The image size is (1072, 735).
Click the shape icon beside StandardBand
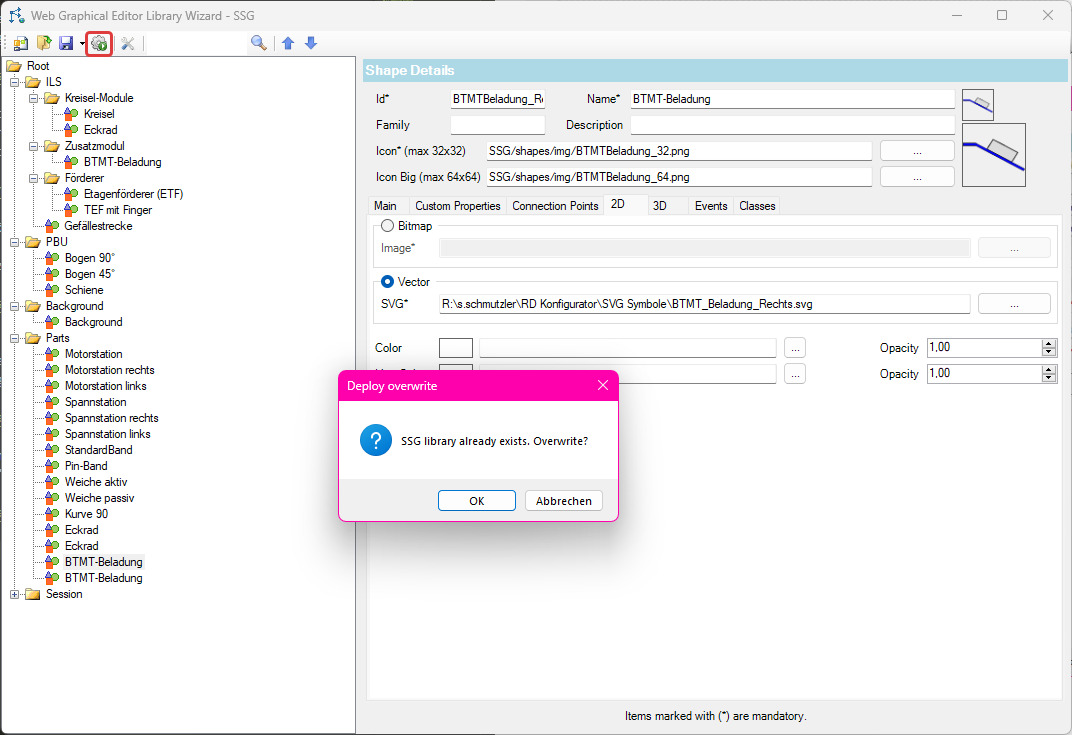point(52,450)
